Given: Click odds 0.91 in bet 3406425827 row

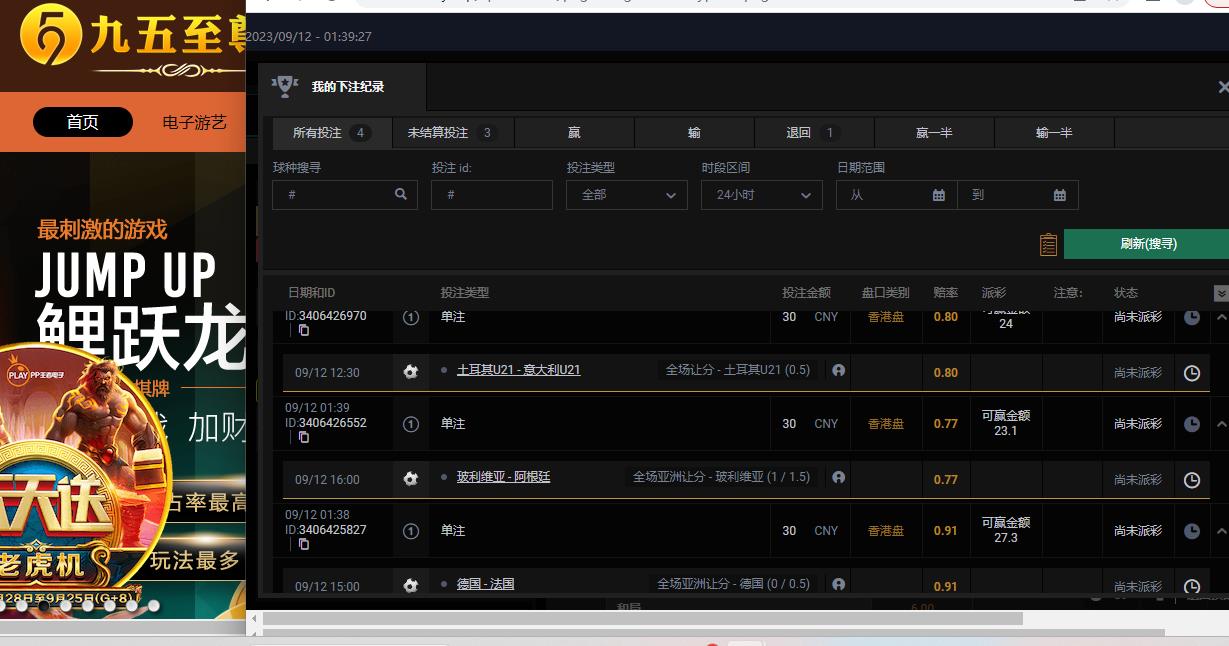Looking at the screenshot, I should point(945,531).
